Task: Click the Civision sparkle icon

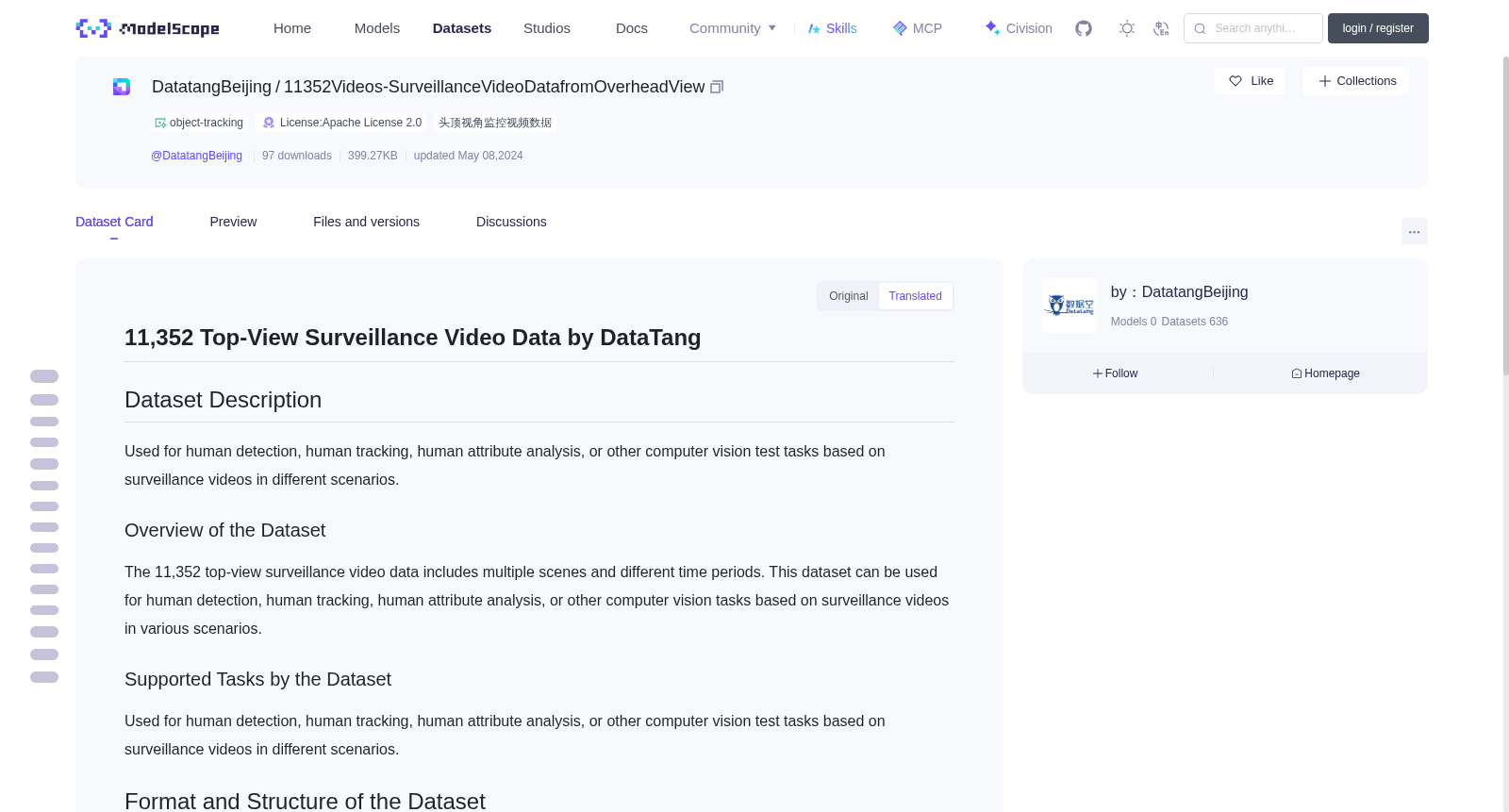Action: point(992,28)
